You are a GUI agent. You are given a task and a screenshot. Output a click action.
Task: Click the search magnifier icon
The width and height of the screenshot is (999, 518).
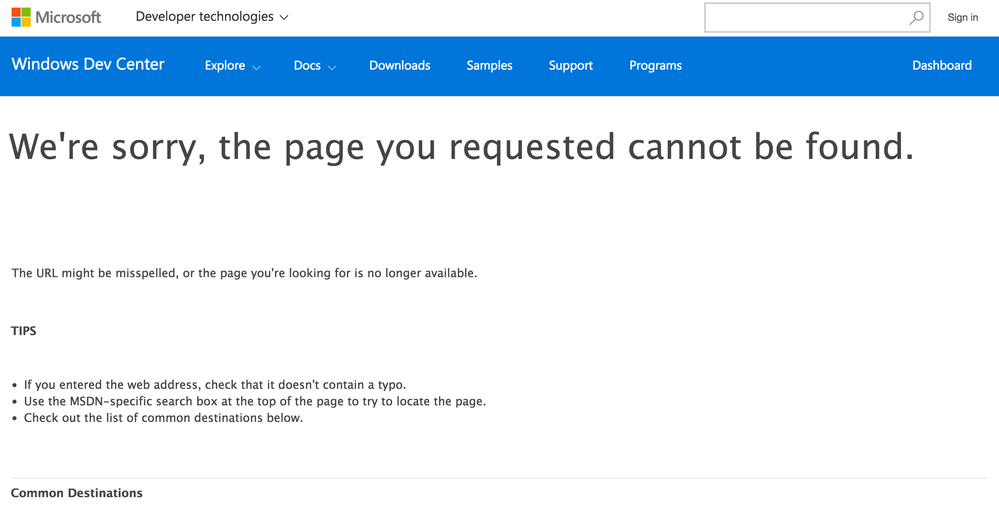click(916, 18)
